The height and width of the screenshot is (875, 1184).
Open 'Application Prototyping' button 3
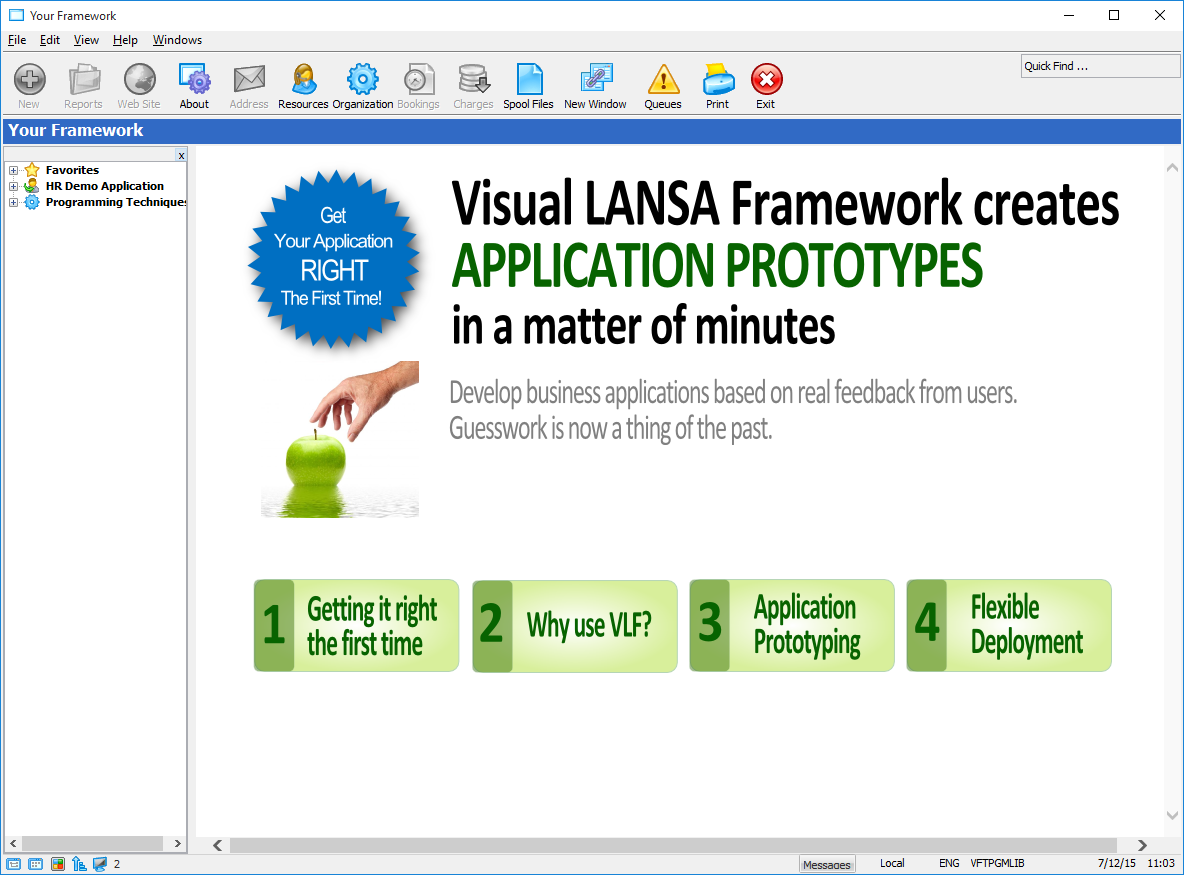[x=792, y=626]
